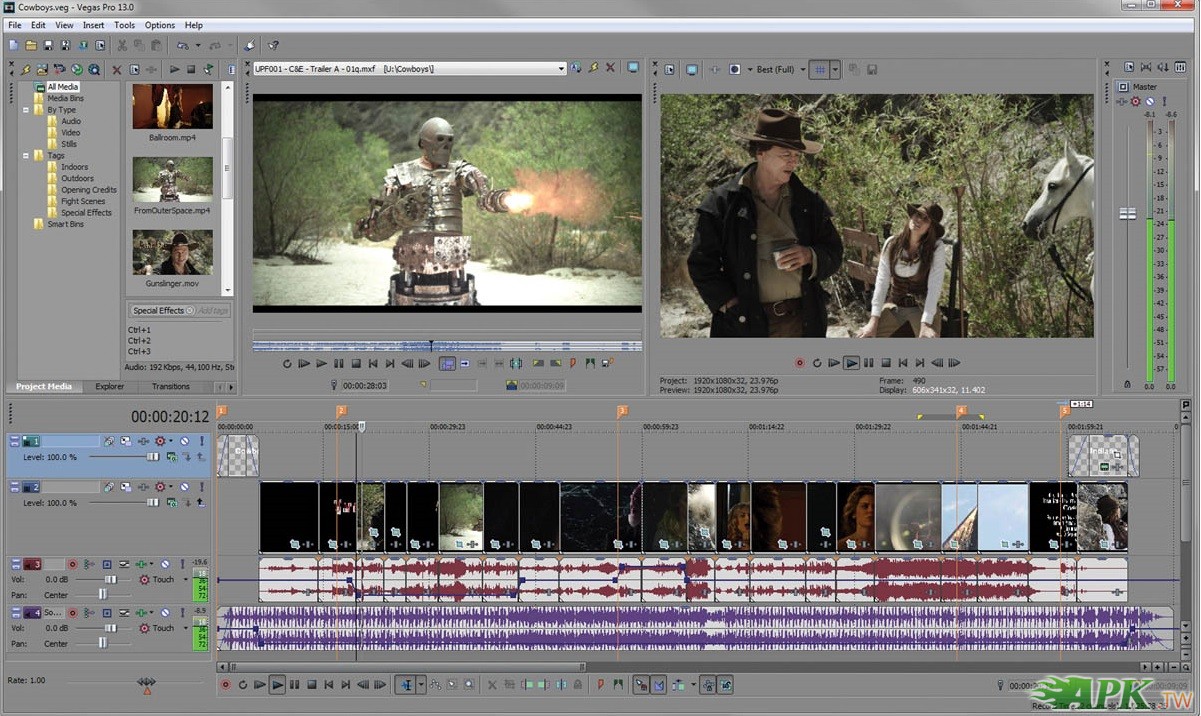Select the Normal Edit tool in timeline toolbar
This screenshot has height=716, width=1201.
click(x=407, y=685)
